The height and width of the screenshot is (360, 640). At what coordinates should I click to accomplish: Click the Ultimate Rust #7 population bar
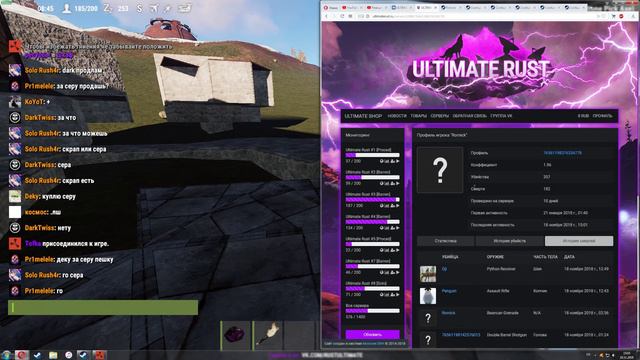(x=372, y=266)
